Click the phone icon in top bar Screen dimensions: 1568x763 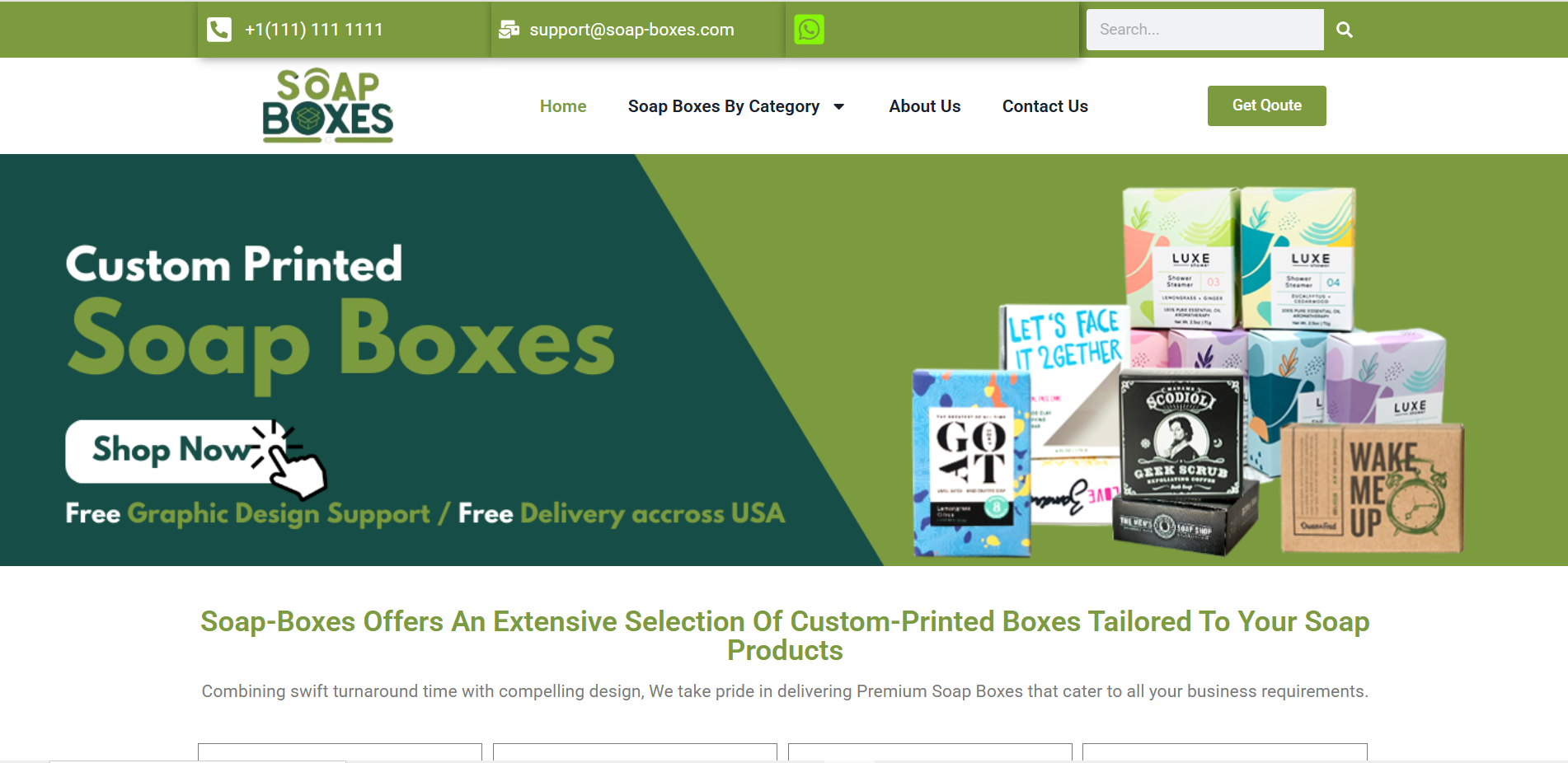pos(218,30)
